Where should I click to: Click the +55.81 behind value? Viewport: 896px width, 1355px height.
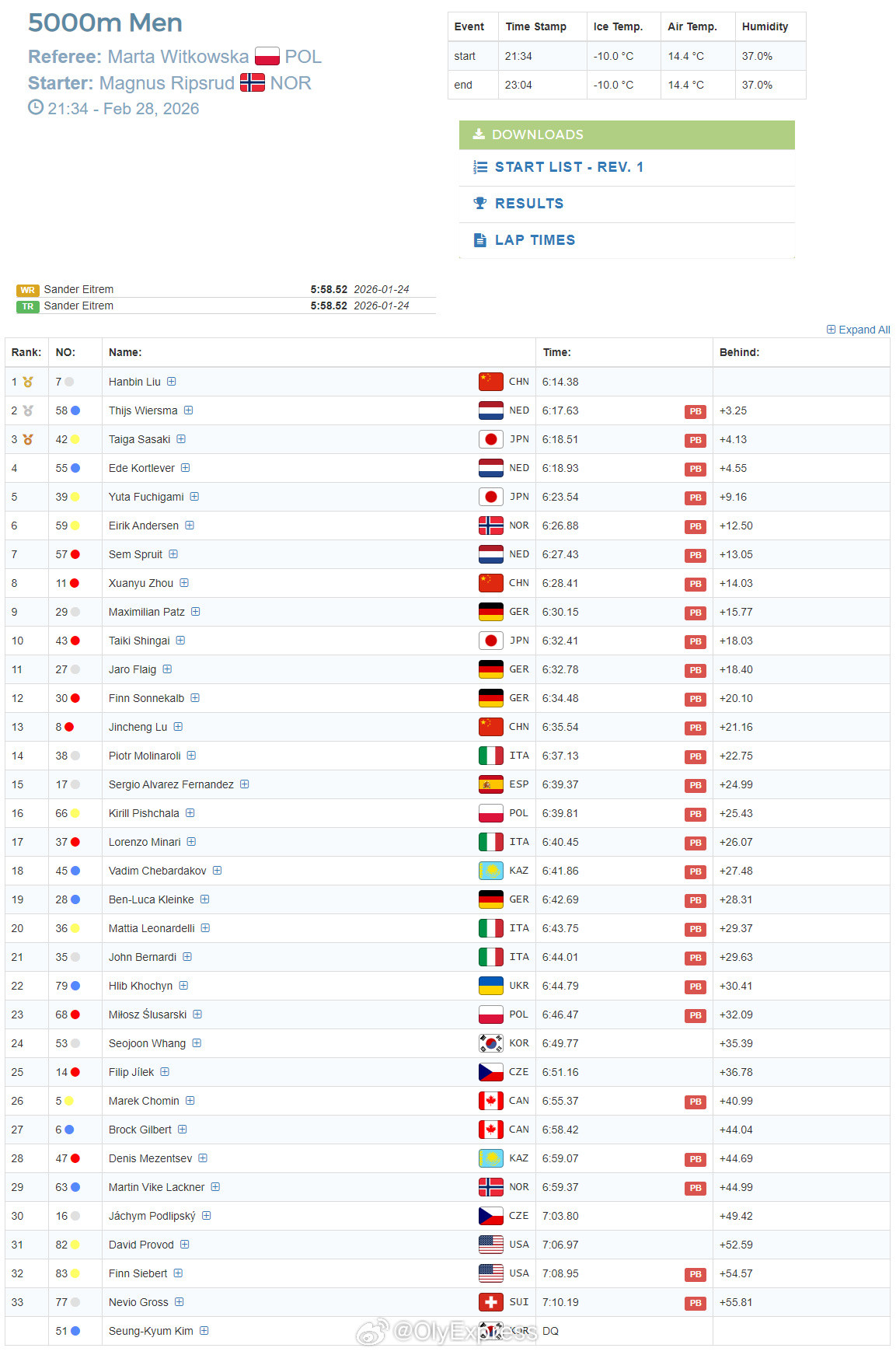click(736, 1302)
